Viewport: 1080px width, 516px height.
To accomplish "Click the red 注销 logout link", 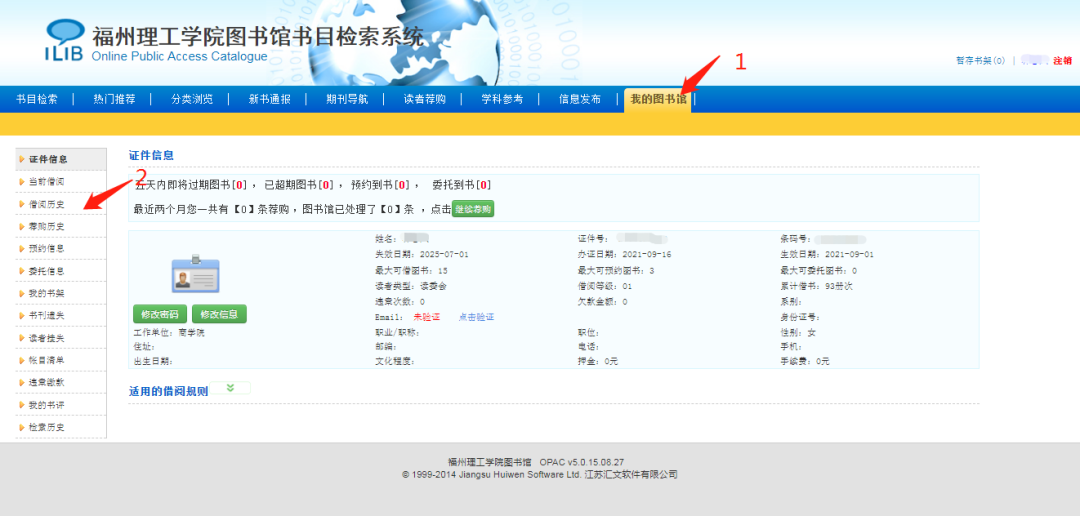I will click(1062, 61).
